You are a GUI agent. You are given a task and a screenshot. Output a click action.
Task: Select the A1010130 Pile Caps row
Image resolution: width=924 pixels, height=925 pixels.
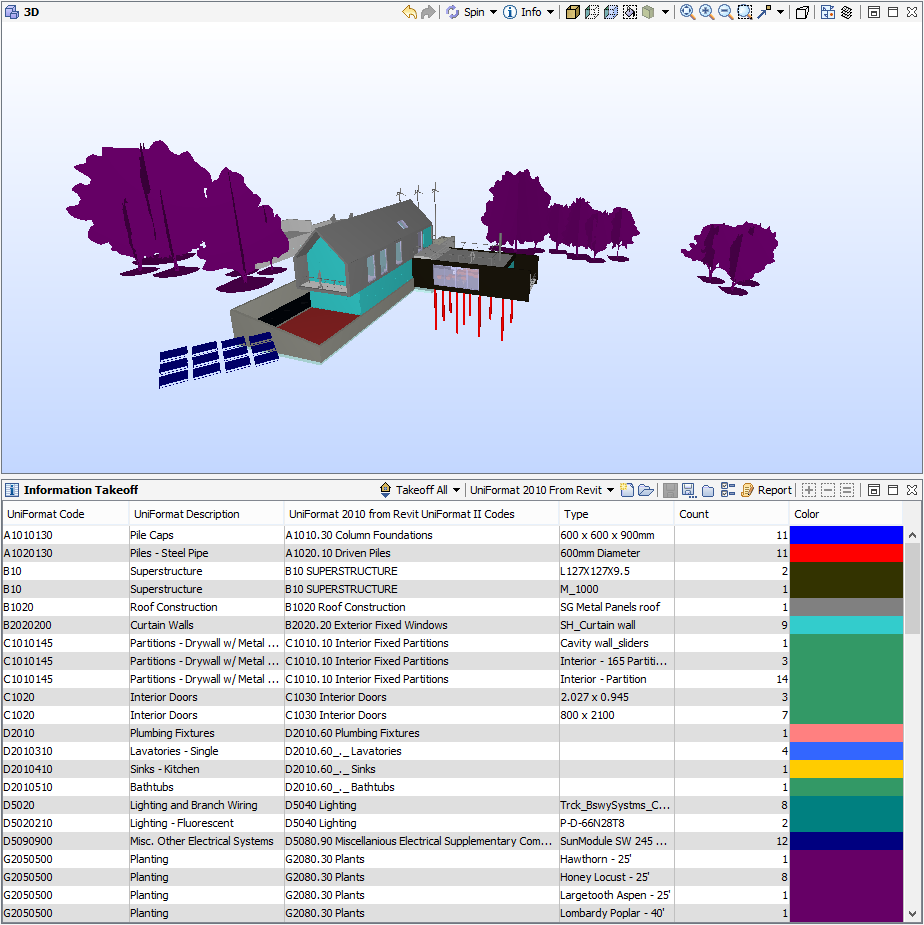click(x=453, y=535)
